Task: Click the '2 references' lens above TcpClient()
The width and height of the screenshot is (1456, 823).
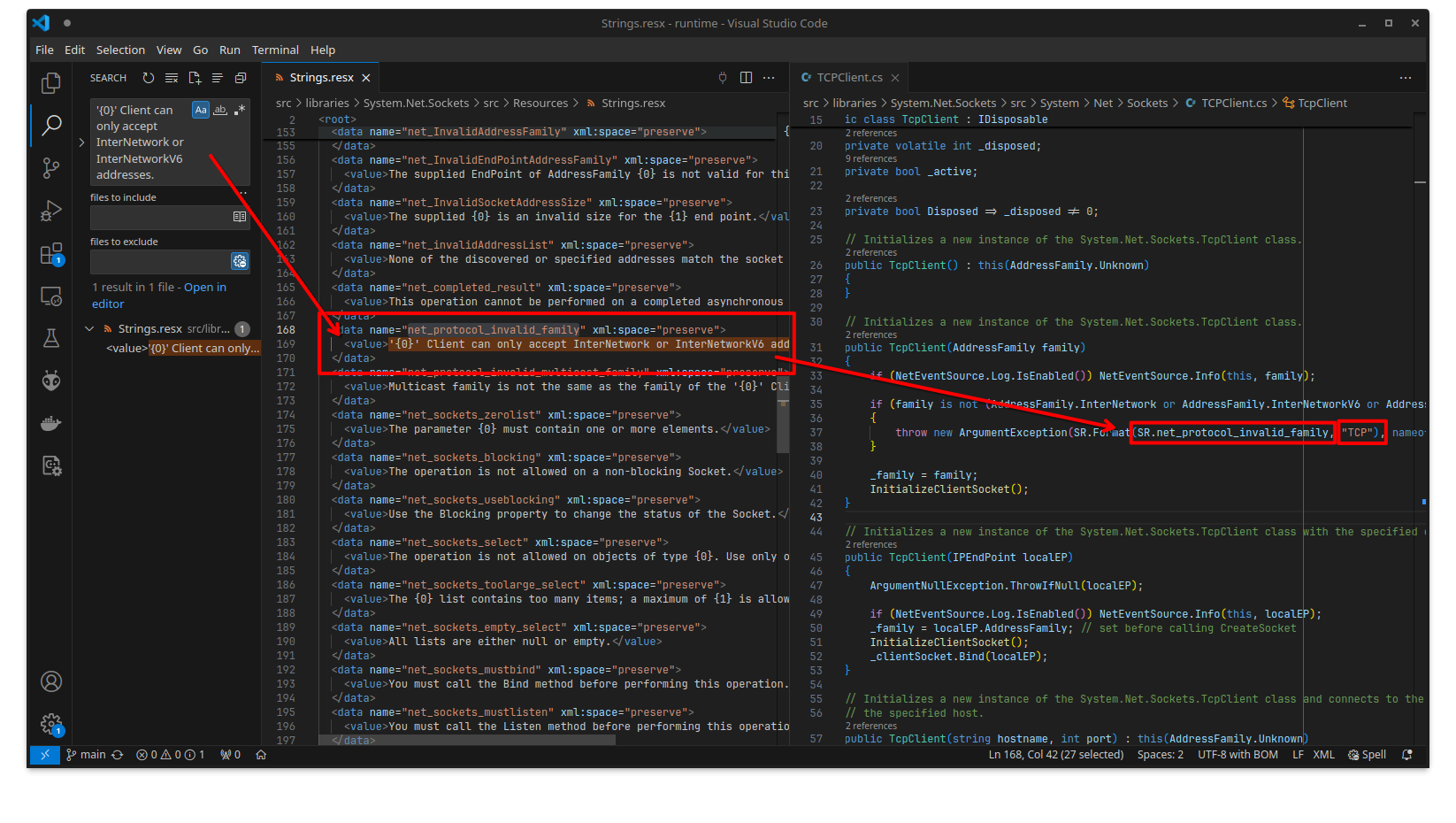Action: pyautogui.click(x=870, y=252)
